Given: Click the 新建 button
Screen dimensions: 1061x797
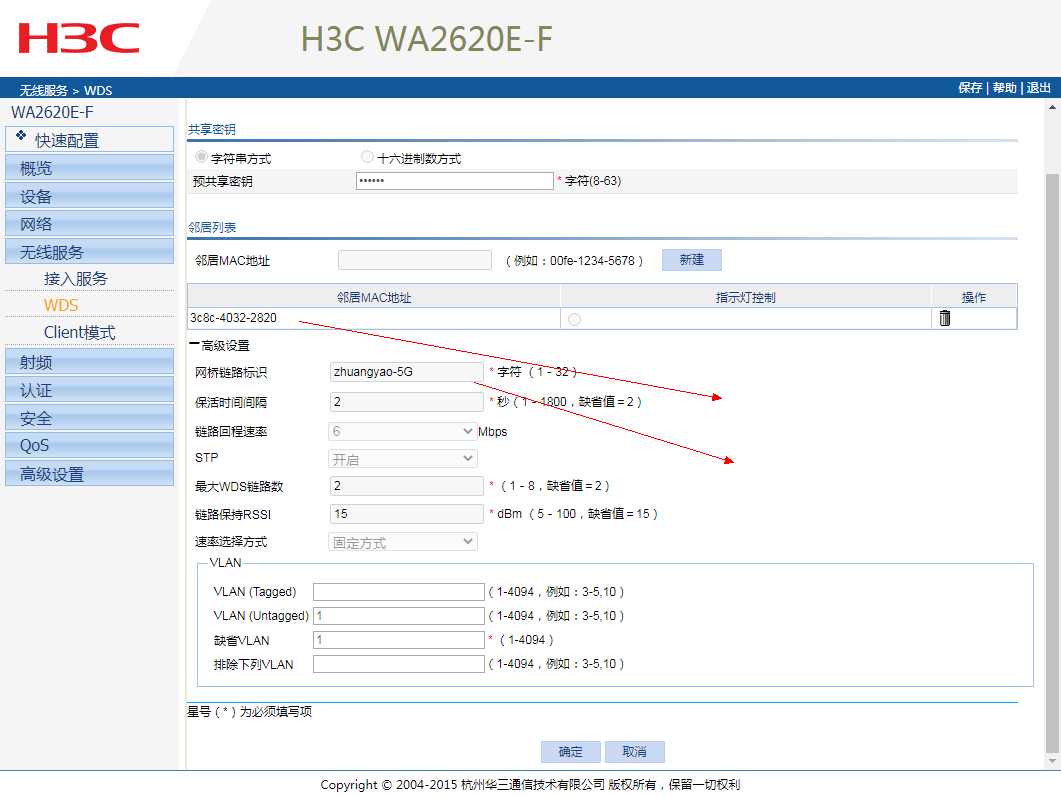Looking at the screenshot, I should tap(692, 260).
